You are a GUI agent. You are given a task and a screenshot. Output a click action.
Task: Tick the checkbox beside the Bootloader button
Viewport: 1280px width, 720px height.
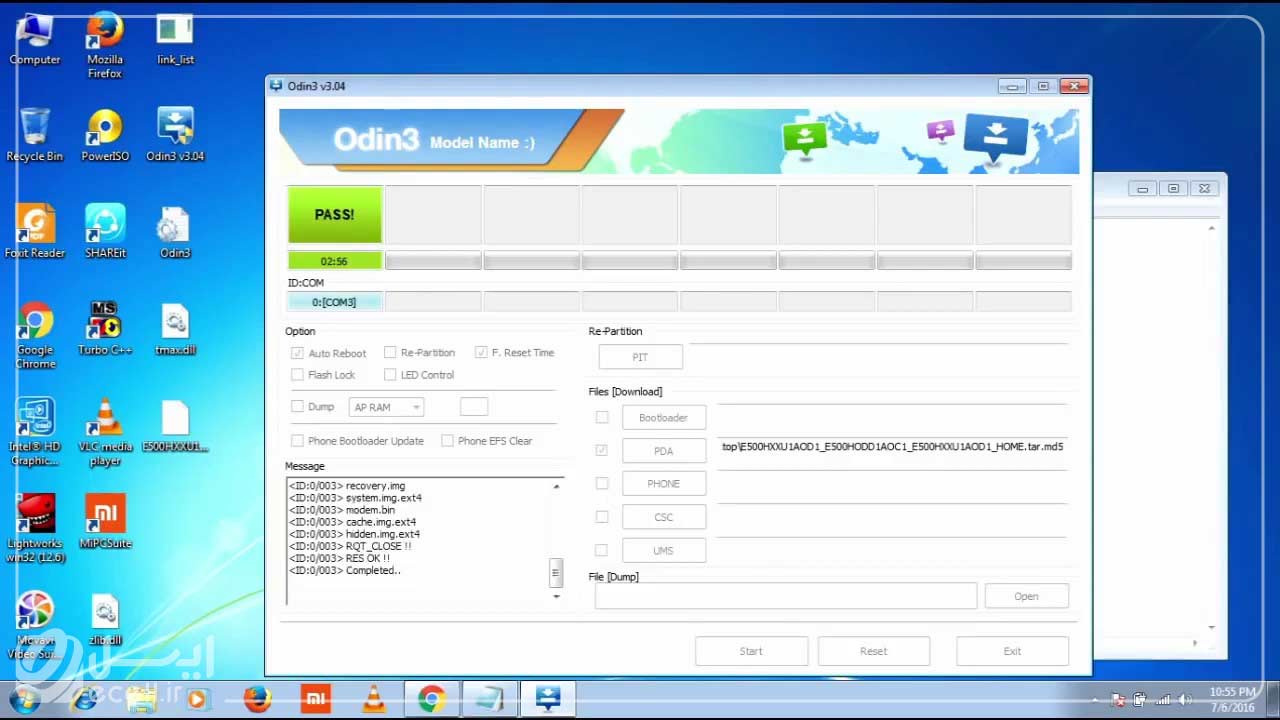(601, 417)
